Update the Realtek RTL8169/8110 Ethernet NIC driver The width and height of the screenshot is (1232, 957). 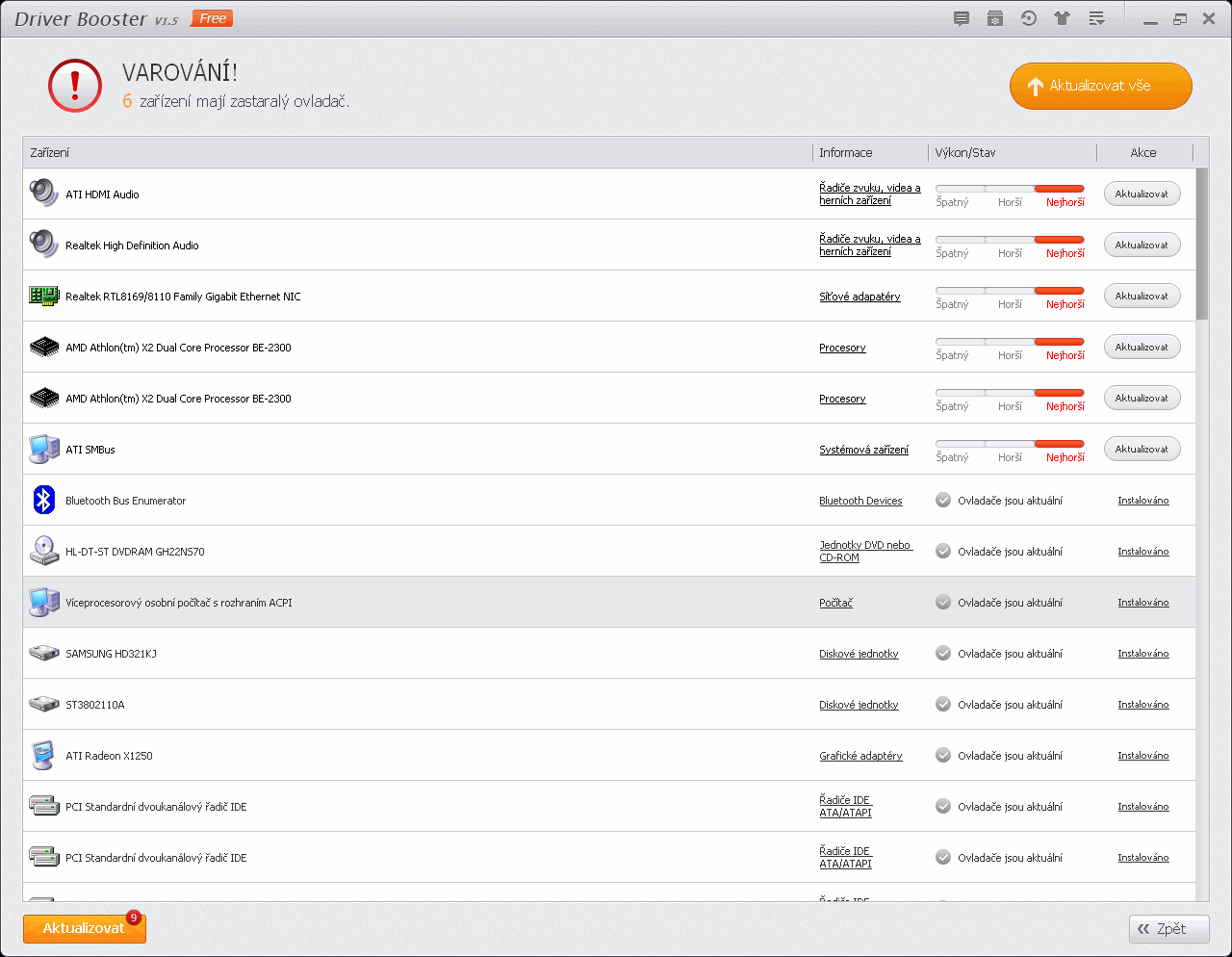tap(1142, 296)
